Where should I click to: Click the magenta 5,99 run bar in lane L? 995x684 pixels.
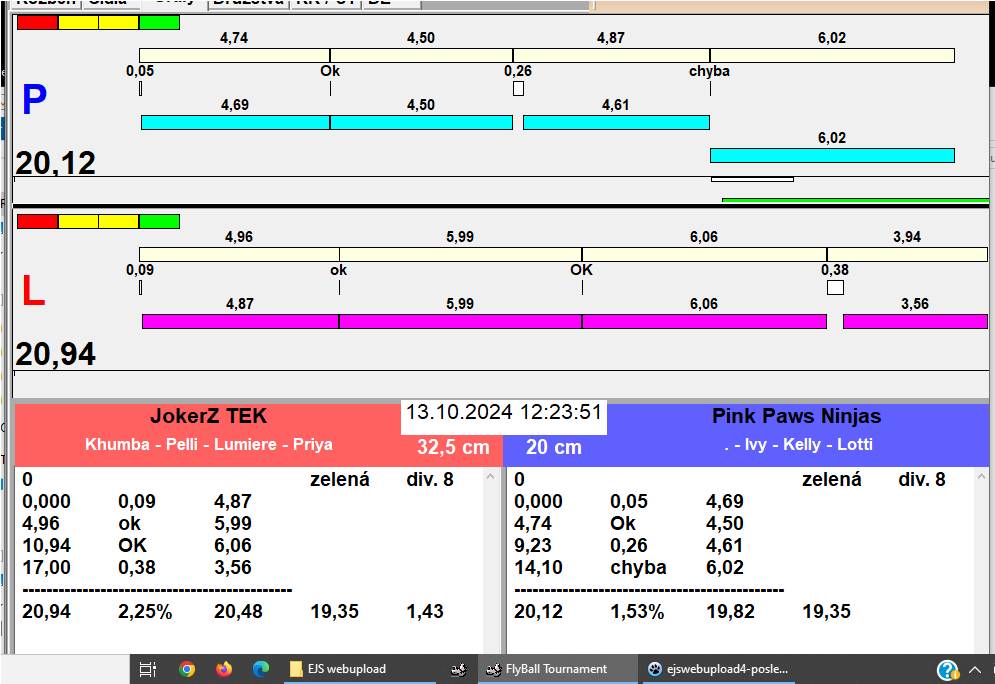[x=460, y=321]
